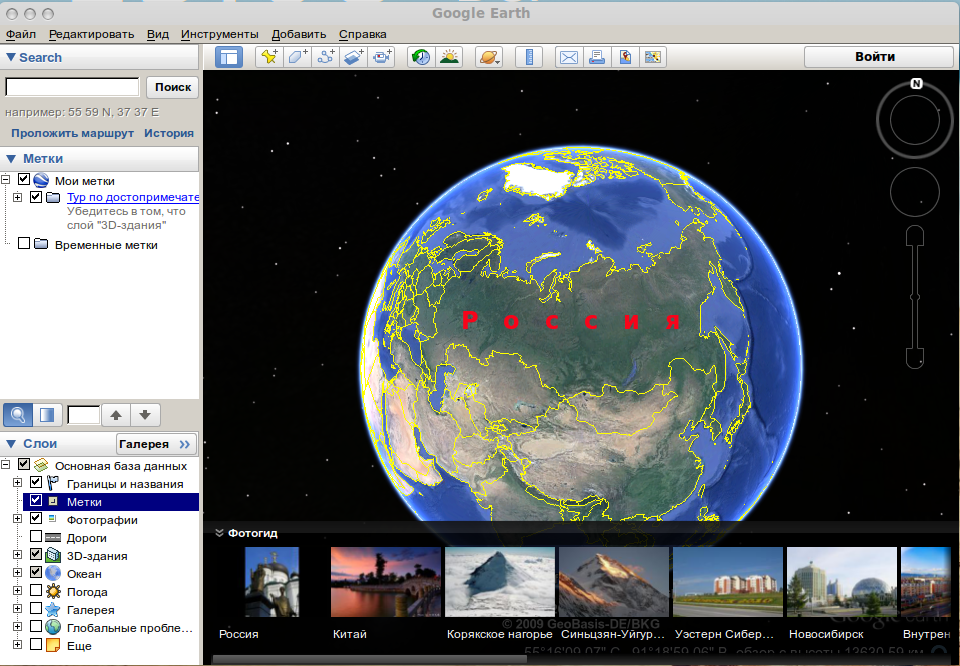
Task: Open the Файл menu
Action: pos(21,34)
